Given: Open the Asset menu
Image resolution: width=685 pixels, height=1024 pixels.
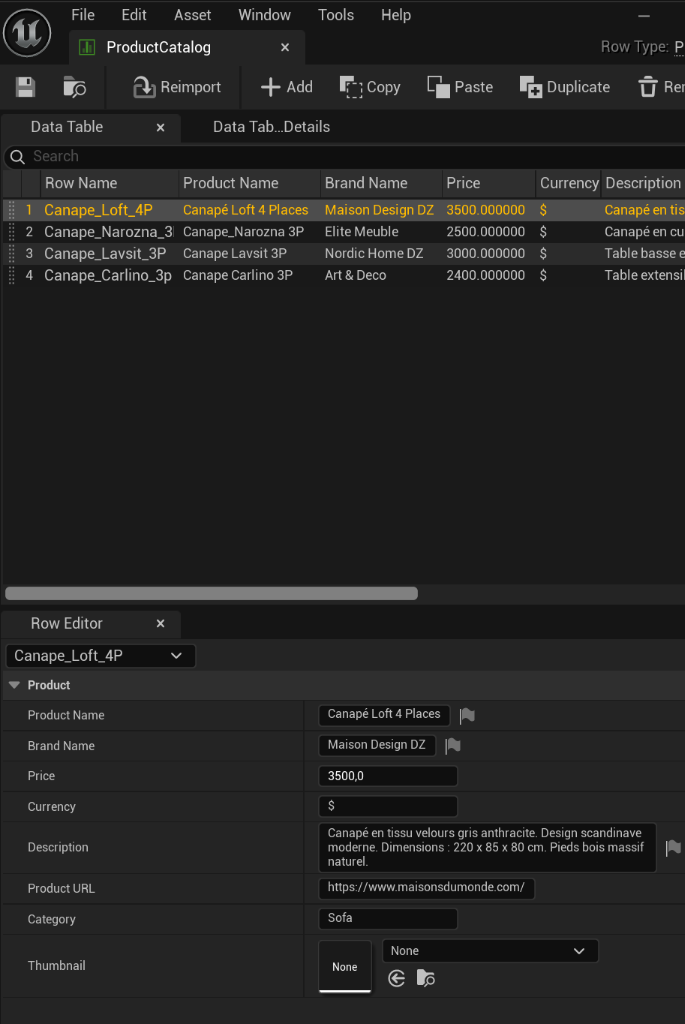Looking at the screenshot, I should (193, 14).
